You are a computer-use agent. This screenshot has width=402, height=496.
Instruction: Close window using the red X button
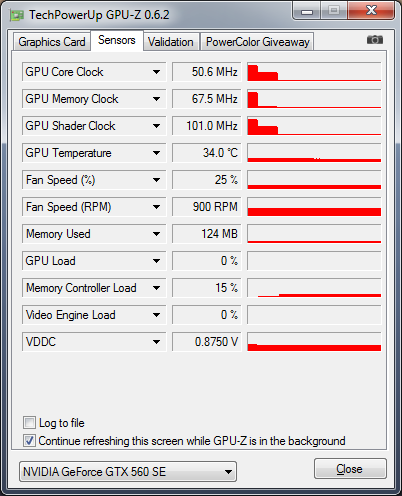coord(371,11)
